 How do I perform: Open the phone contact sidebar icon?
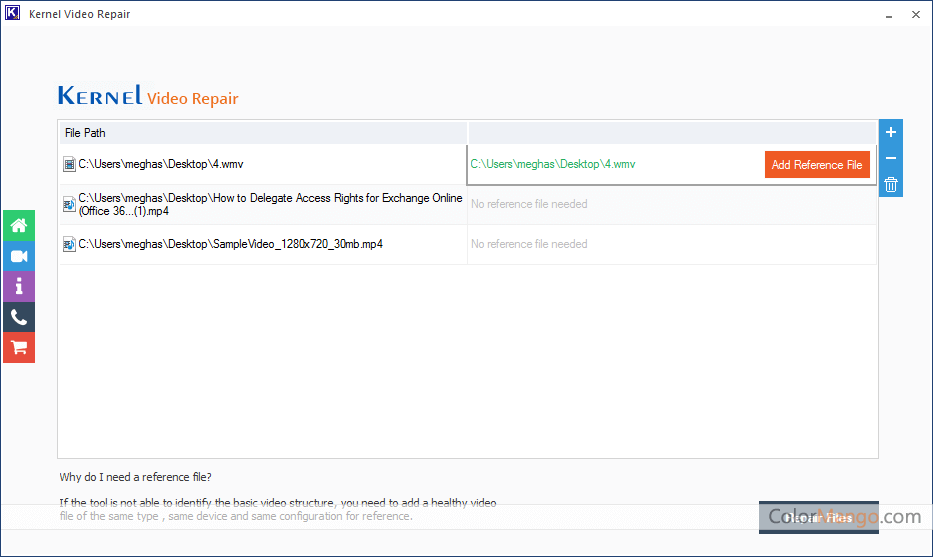[19, 318]
